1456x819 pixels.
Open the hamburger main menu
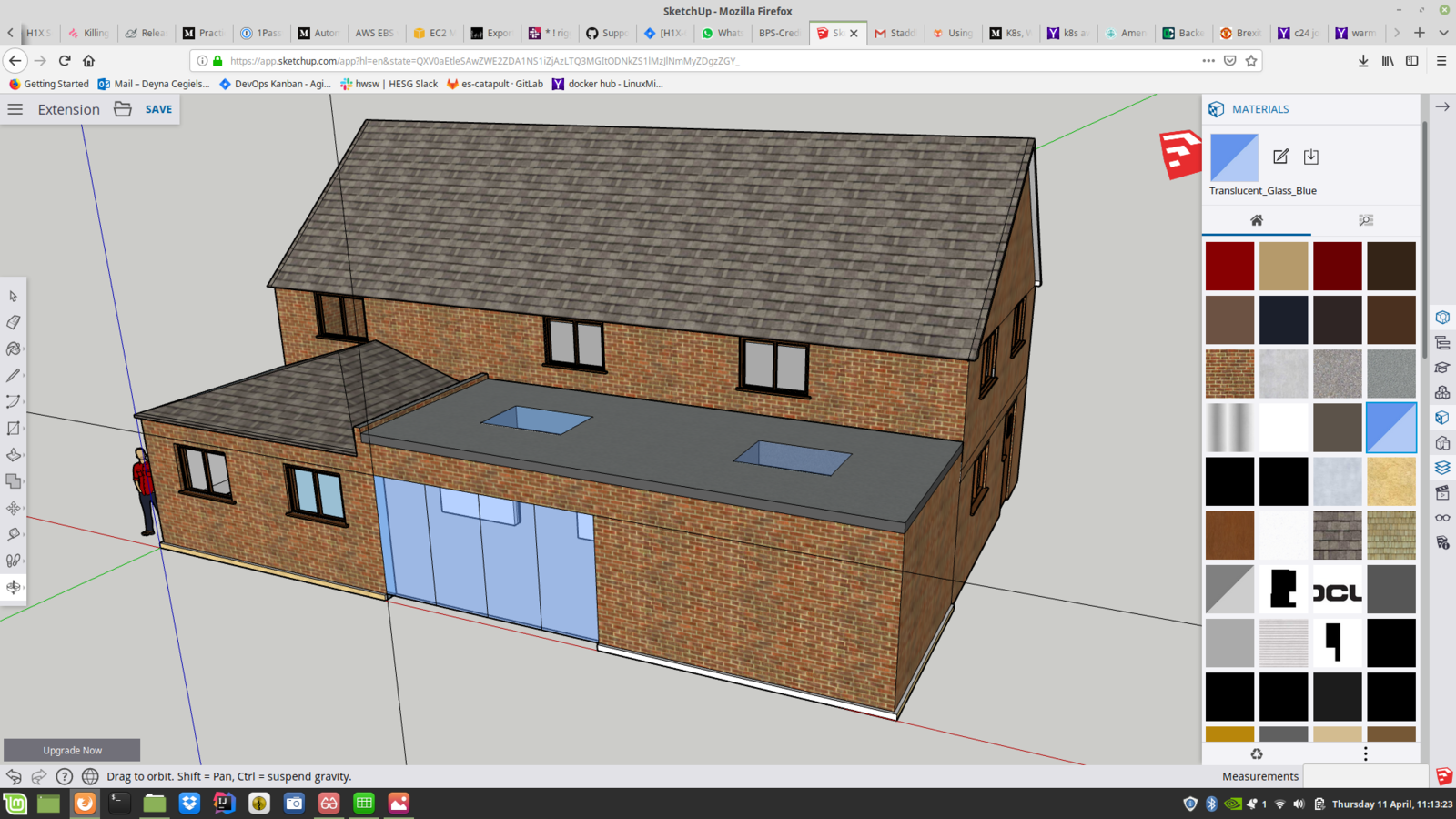click(x=15, y=109)
